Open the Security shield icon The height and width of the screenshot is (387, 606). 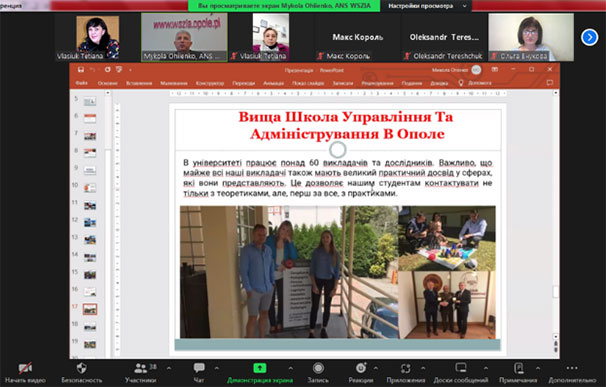[82, 368]
